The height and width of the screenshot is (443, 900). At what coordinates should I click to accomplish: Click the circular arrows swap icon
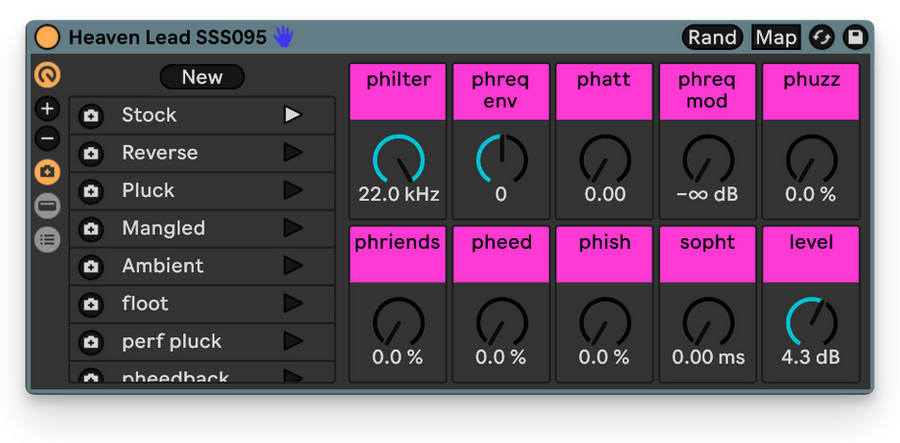pos(822,37)
